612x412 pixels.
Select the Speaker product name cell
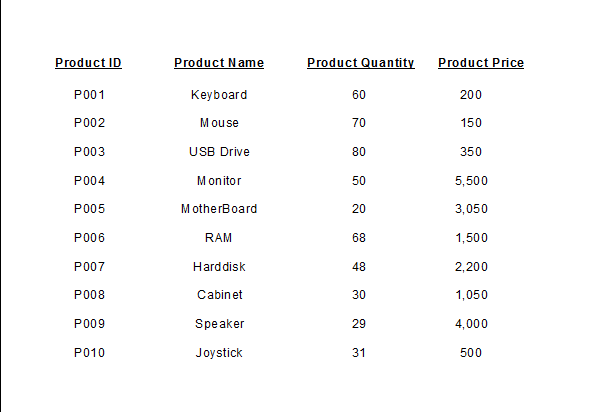coord(219,324)
